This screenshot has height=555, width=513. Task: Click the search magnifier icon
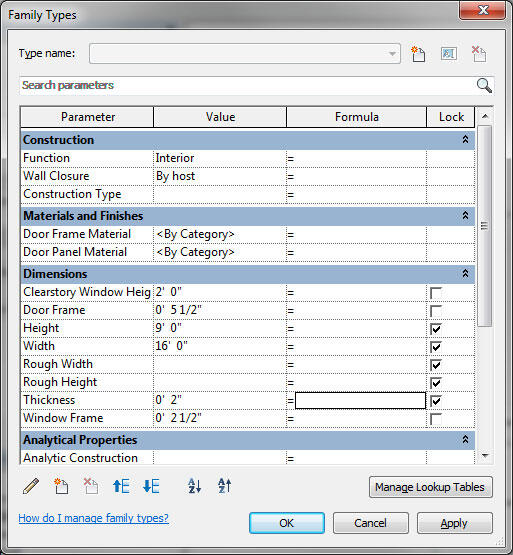coord(484,85)
